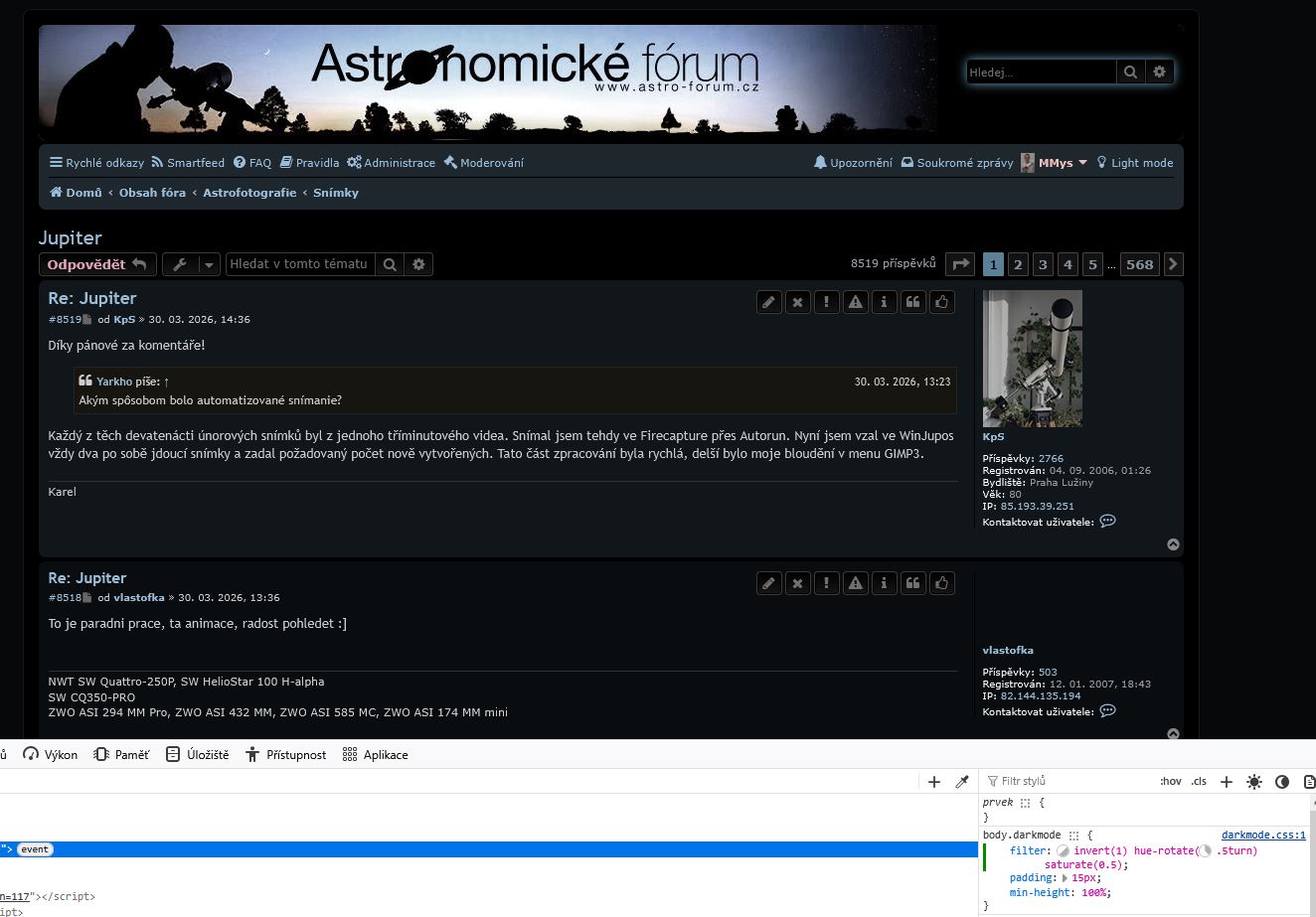The image size is (1316, 917).
Task: Delete vlastofka post #8518 with X icon
Action: 798,583
